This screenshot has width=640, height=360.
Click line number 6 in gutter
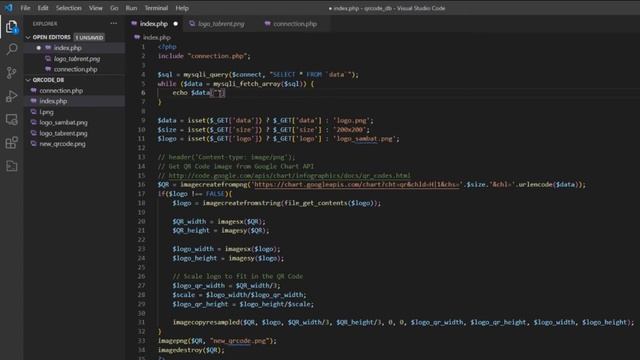[x=143, y=93]
